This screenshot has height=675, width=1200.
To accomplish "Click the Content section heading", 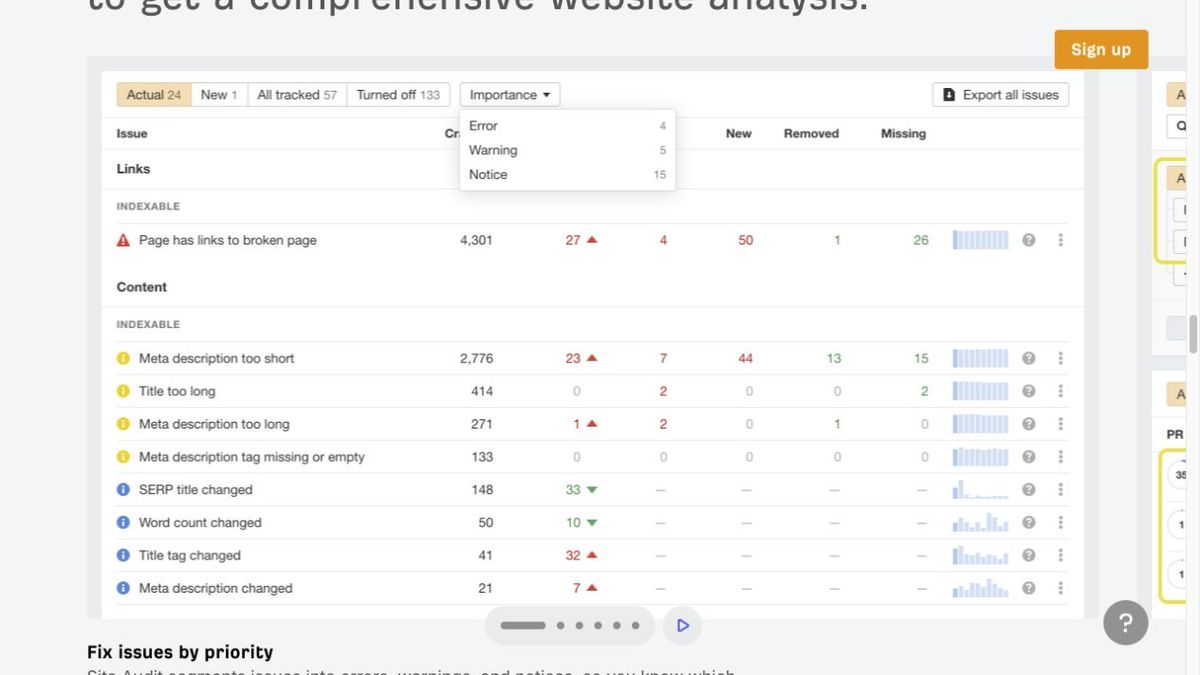I will 142,287.
